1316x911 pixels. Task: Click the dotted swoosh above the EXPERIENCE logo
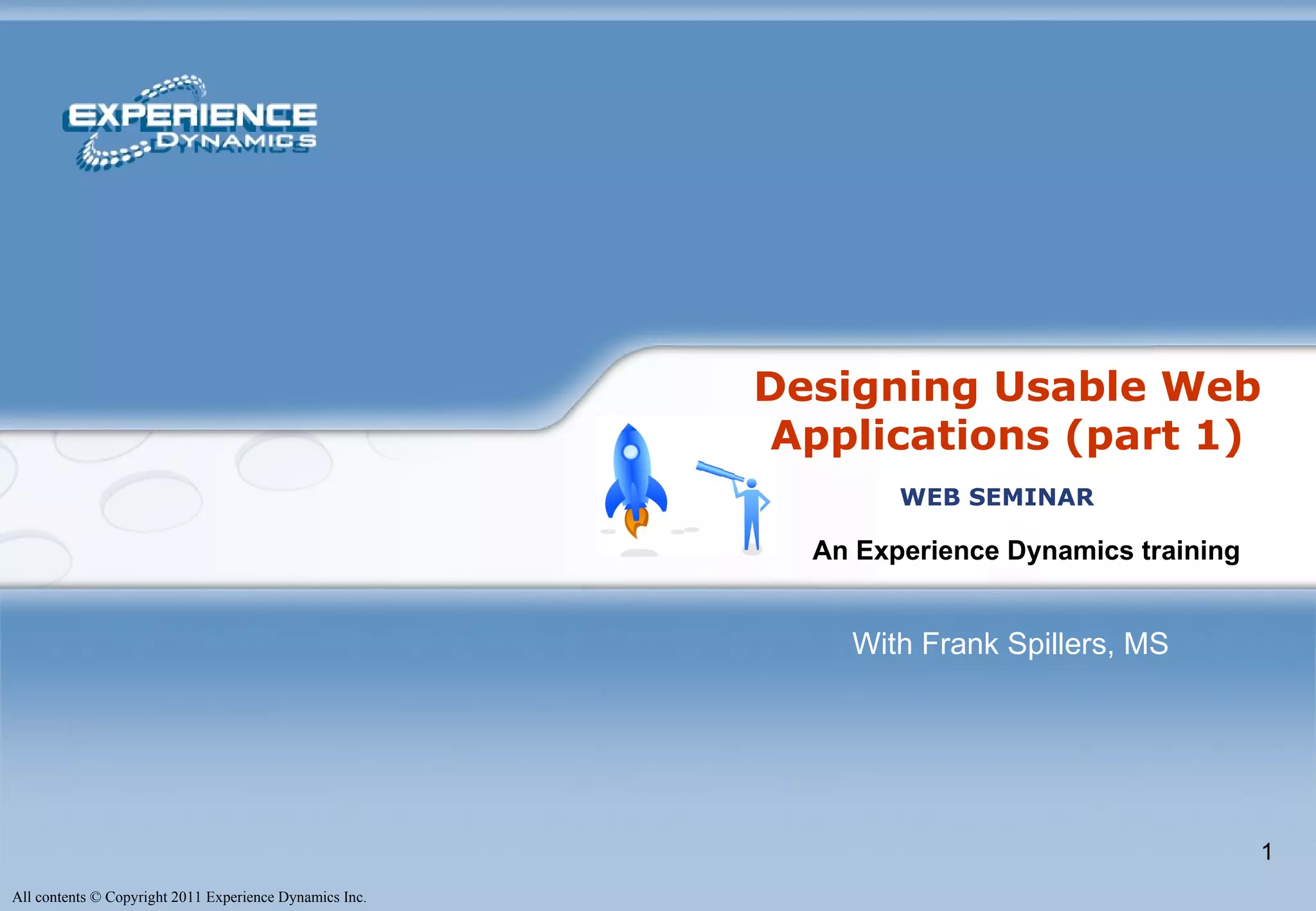coord(175,86)
